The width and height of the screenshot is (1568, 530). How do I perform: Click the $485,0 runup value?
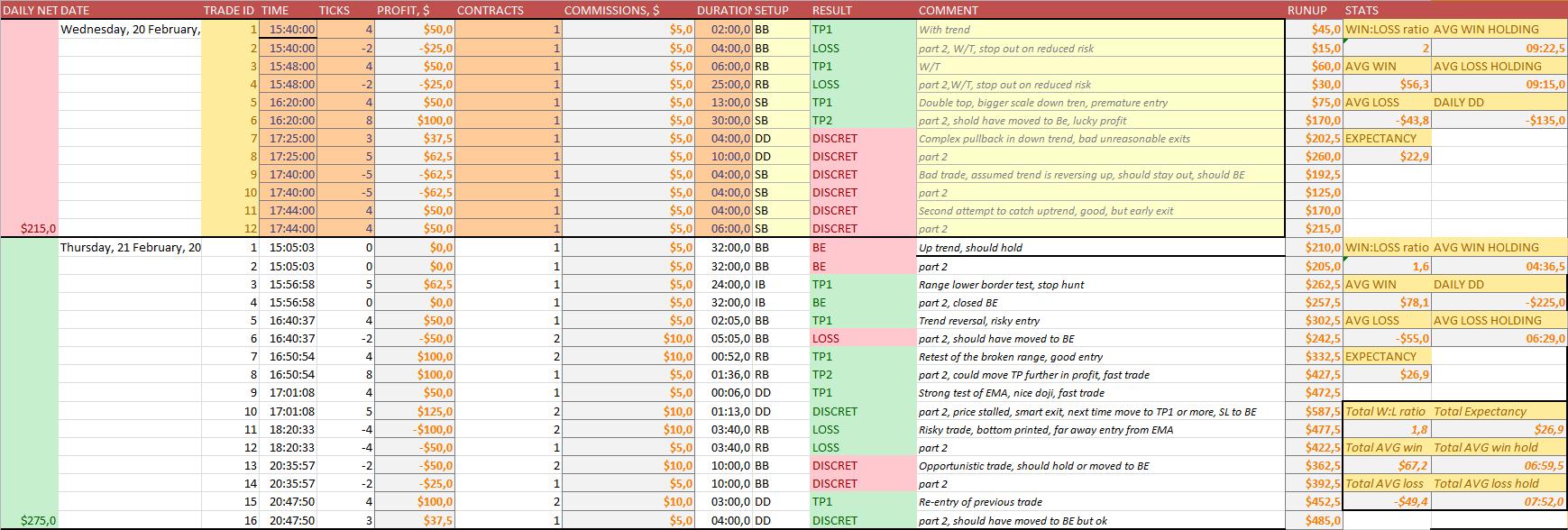[x=1315, y=520]
